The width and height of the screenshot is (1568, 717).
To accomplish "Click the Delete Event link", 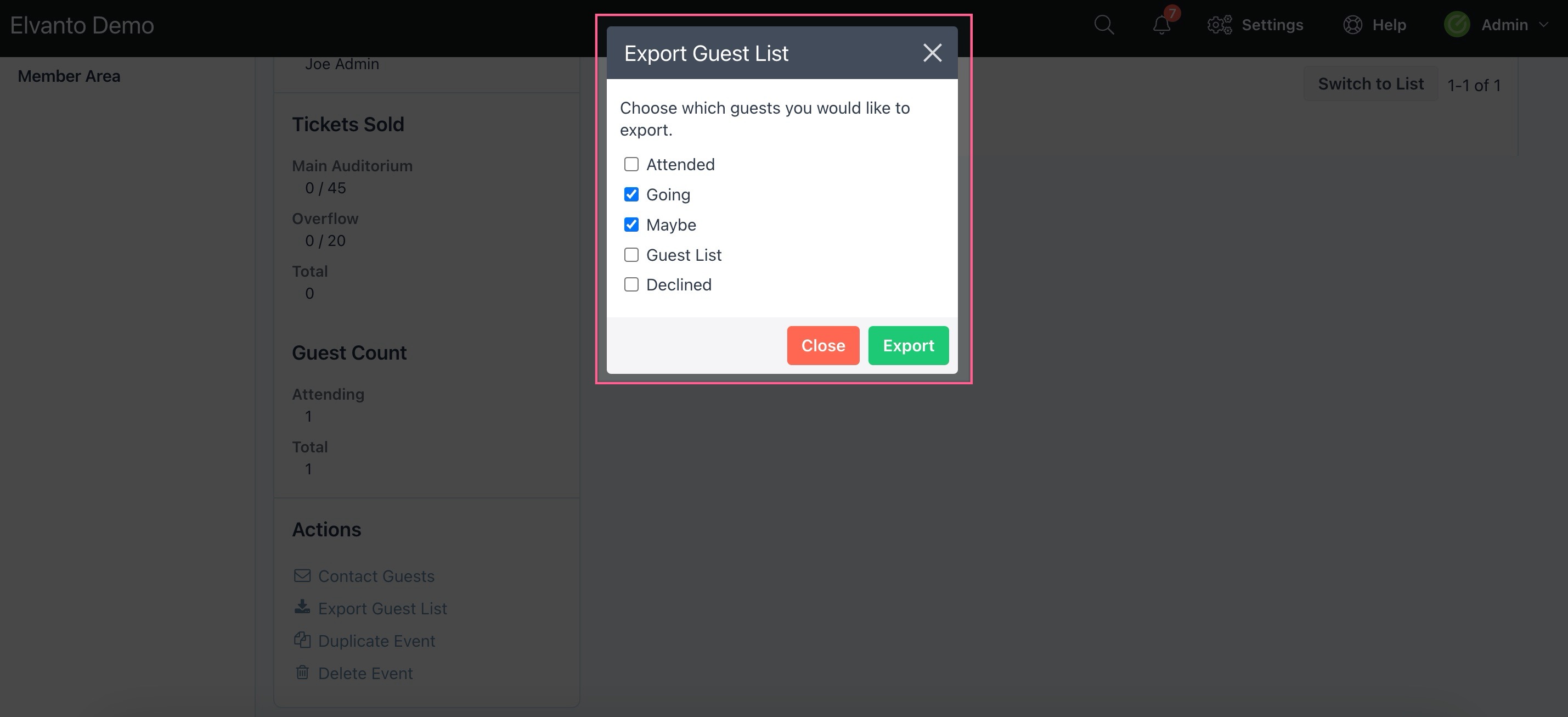I will click(365, 673).
